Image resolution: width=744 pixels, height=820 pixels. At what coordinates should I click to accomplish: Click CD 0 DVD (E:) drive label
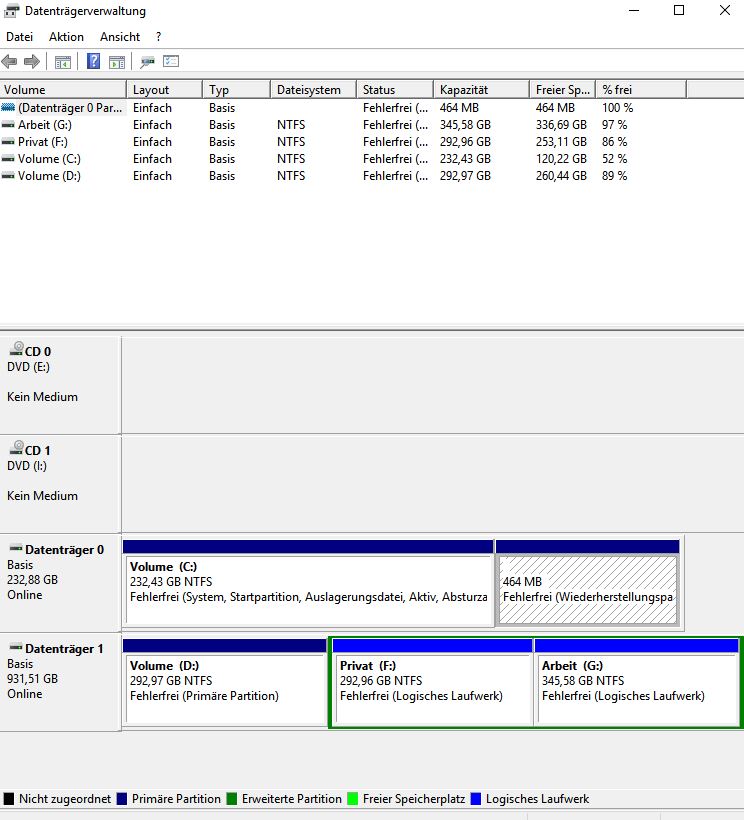pyautogui.click(x=61, y=385)
